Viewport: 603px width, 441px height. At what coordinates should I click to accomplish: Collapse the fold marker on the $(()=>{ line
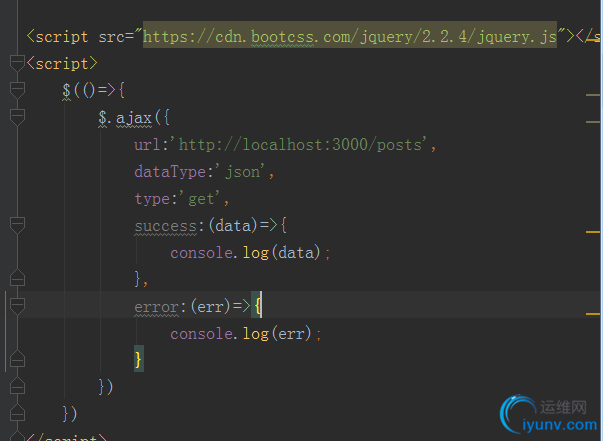click(17, 90)
